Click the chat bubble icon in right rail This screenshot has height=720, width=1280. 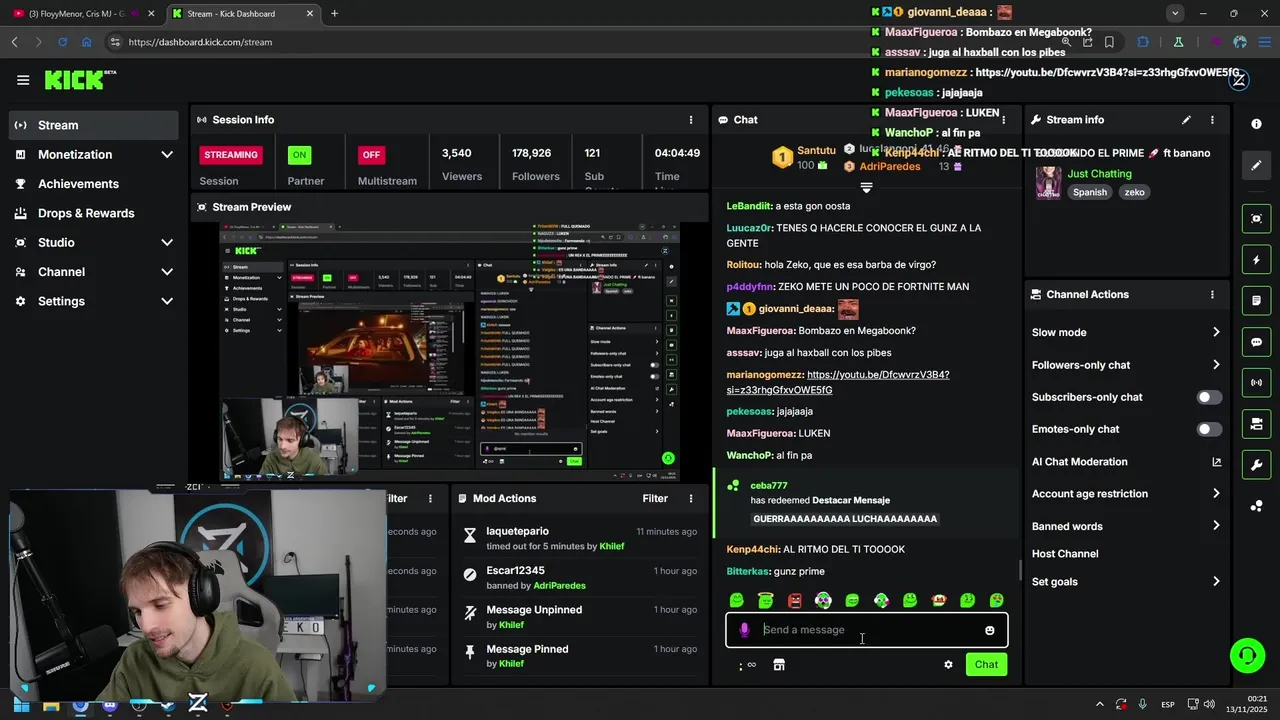[1256, 342]
